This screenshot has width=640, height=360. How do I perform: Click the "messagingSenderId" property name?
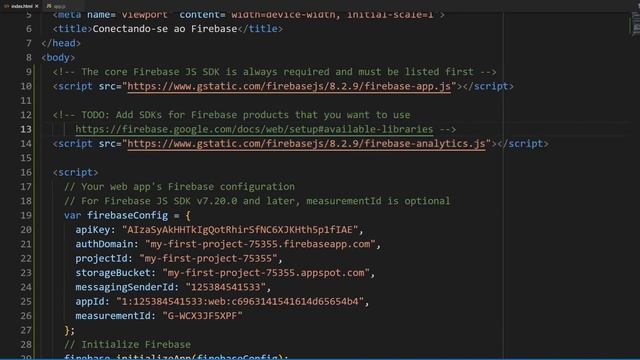(124, 287)
